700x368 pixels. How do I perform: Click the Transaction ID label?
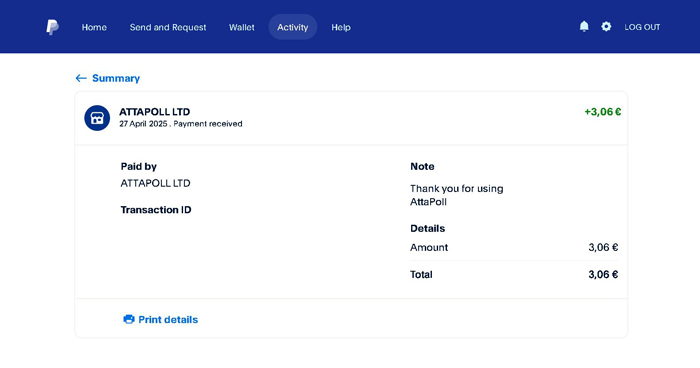(156, 210)
